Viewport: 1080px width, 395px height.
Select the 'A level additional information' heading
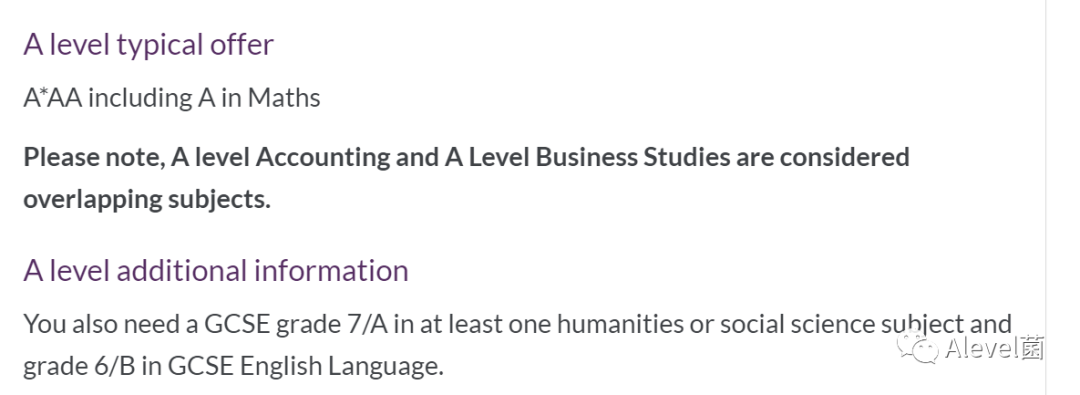216,270
